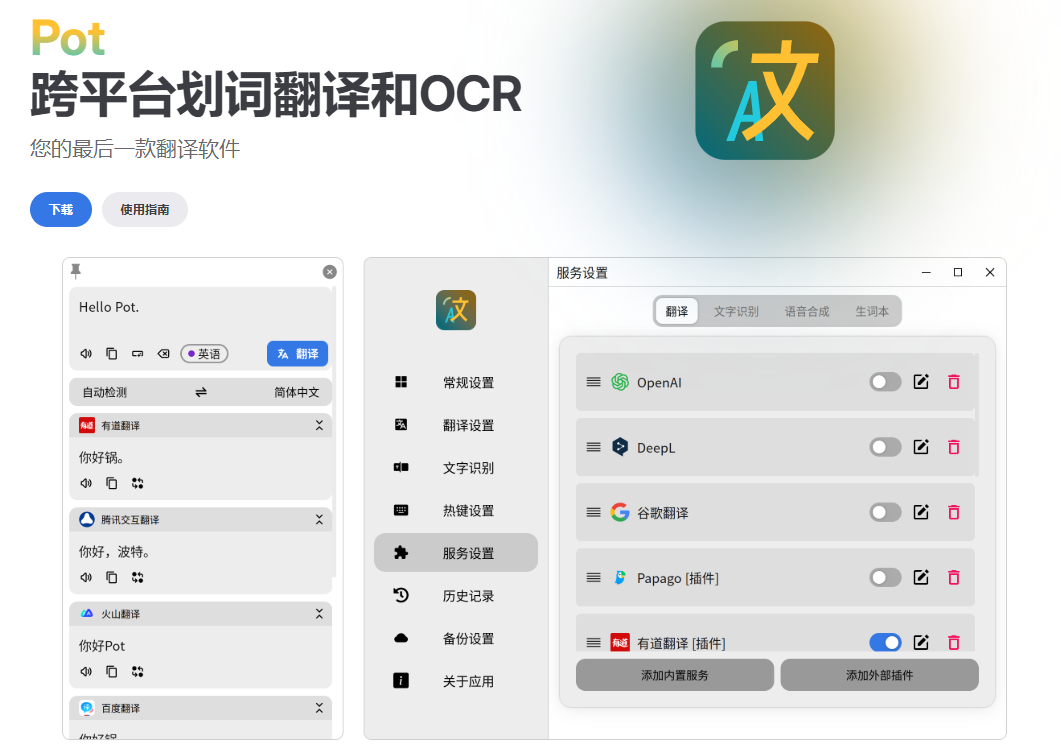Play audio of 腾讯交互翻译 result
1061x750 pixels.
click(86, 577)
